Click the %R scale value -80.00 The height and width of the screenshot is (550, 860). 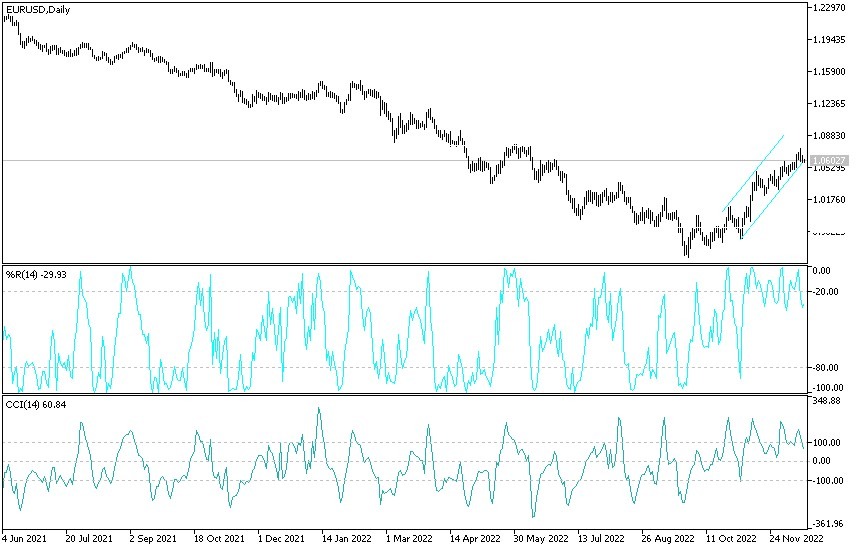click(x=827, y=367)
